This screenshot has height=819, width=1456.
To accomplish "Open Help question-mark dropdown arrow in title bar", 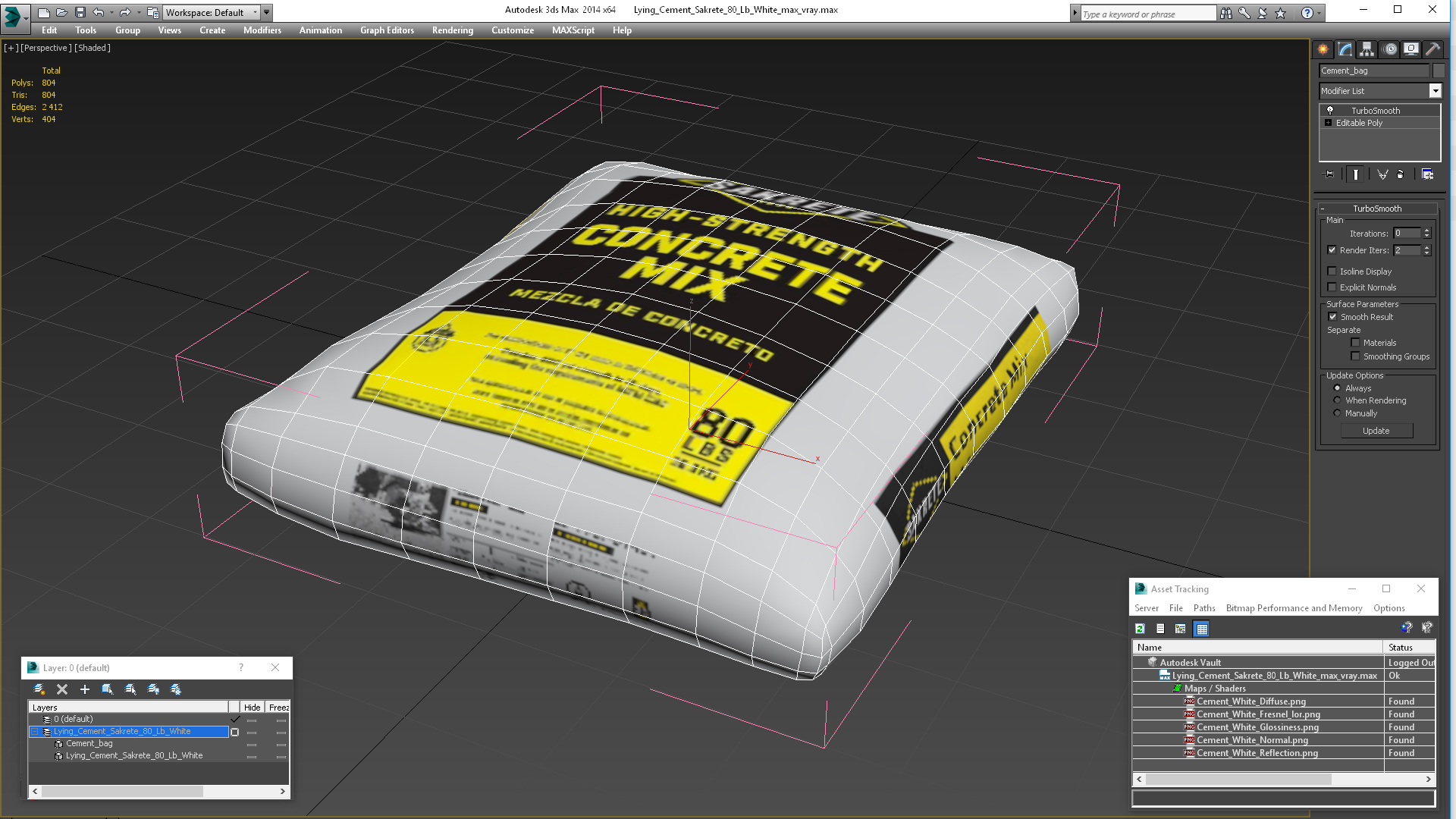I will (1319, 13).
